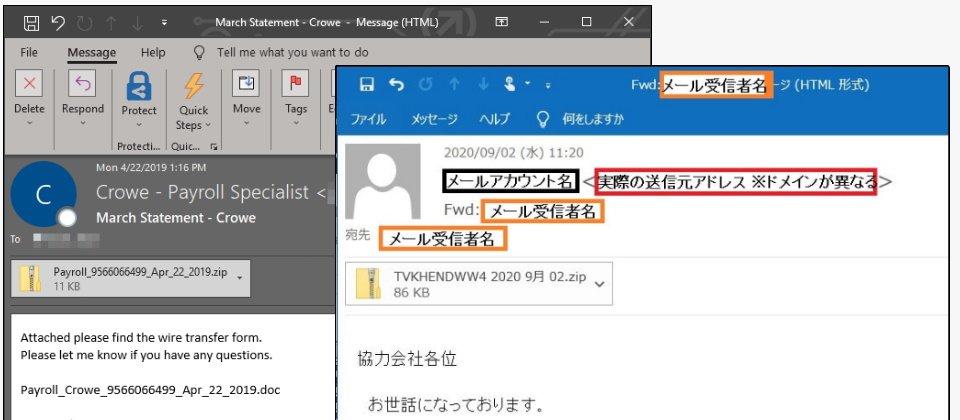
Task: Click the lightbulb icon beside Tell me
Action: click(198, 53)
